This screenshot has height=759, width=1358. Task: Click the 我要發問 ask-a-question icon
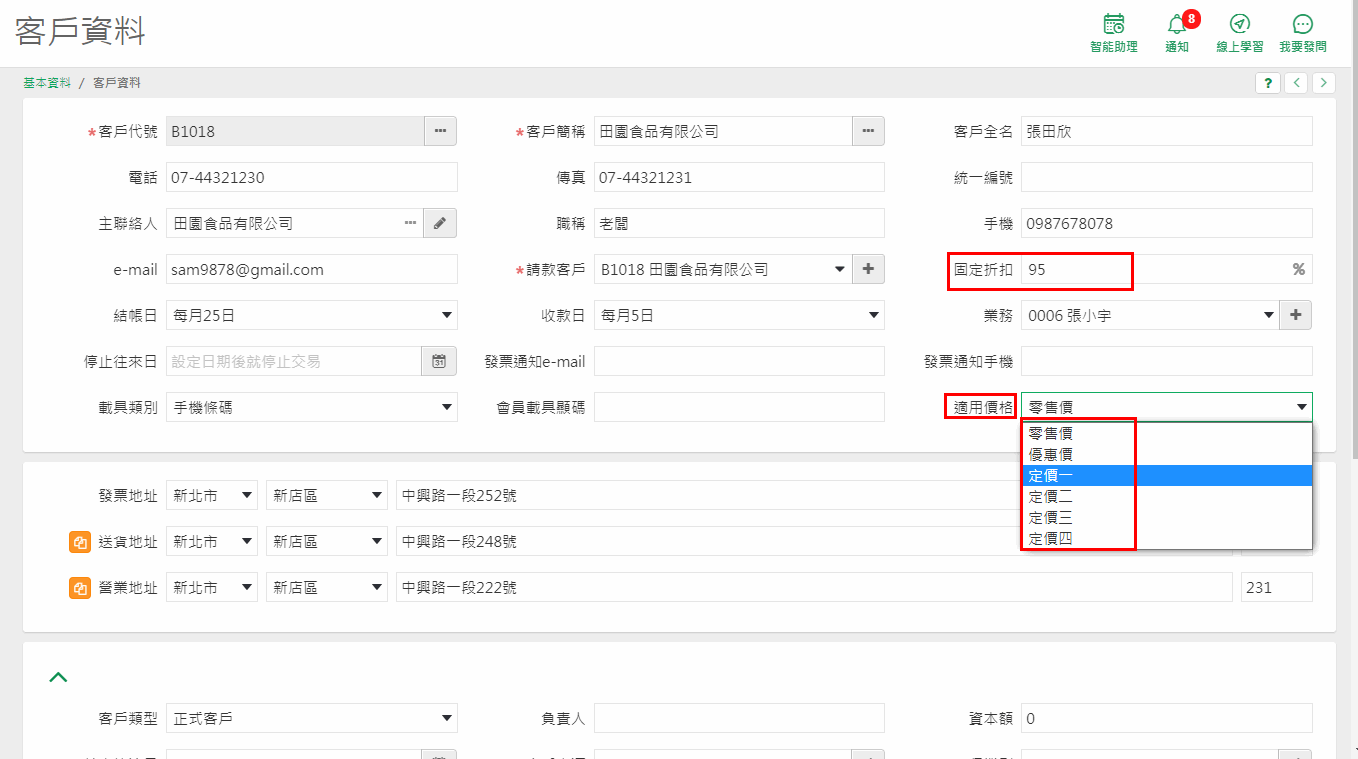[x=1303, y=33]
